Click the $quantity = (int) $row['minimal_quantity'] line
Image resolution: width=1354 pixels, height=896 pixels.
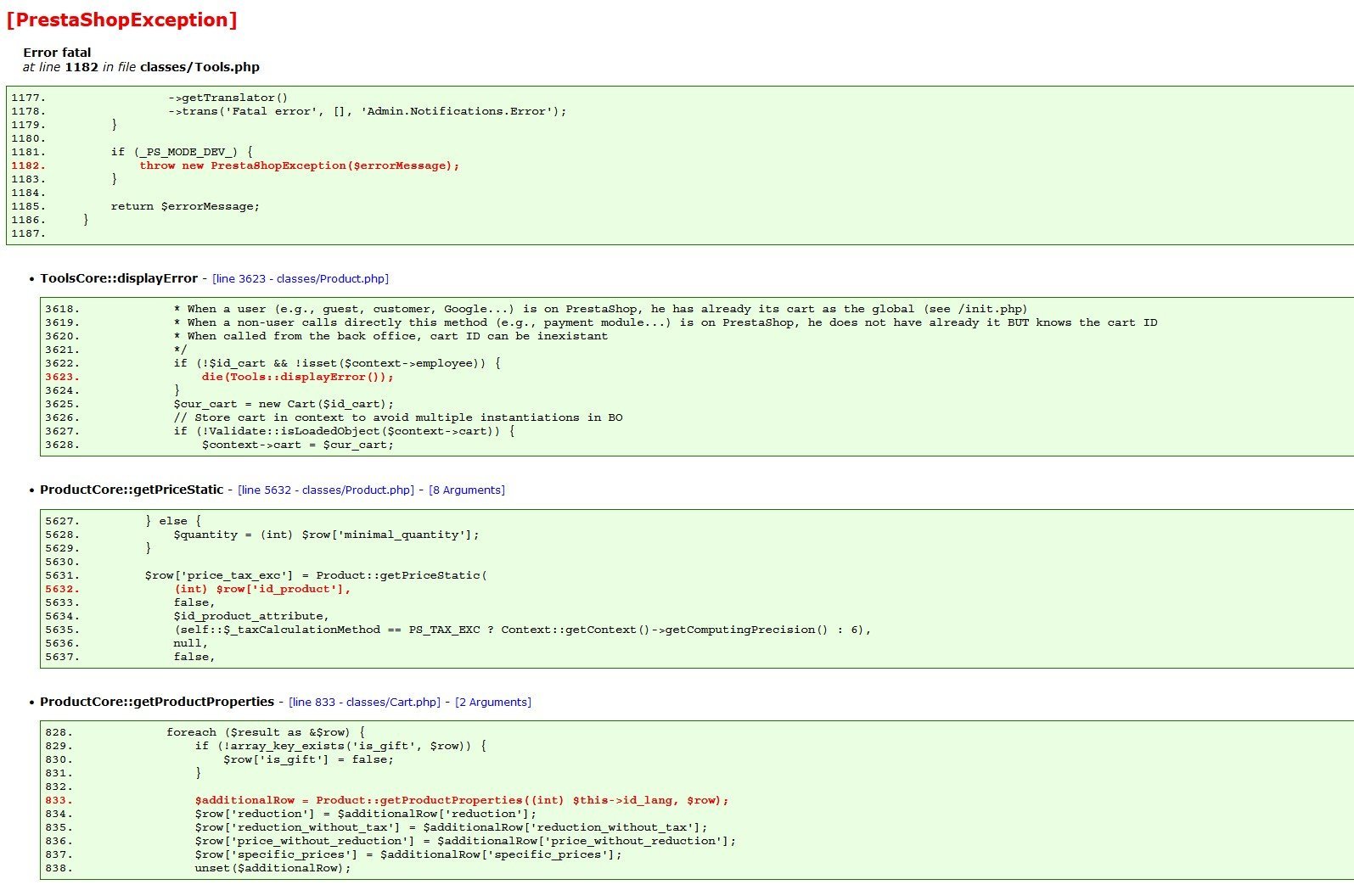tap(327, 535)
